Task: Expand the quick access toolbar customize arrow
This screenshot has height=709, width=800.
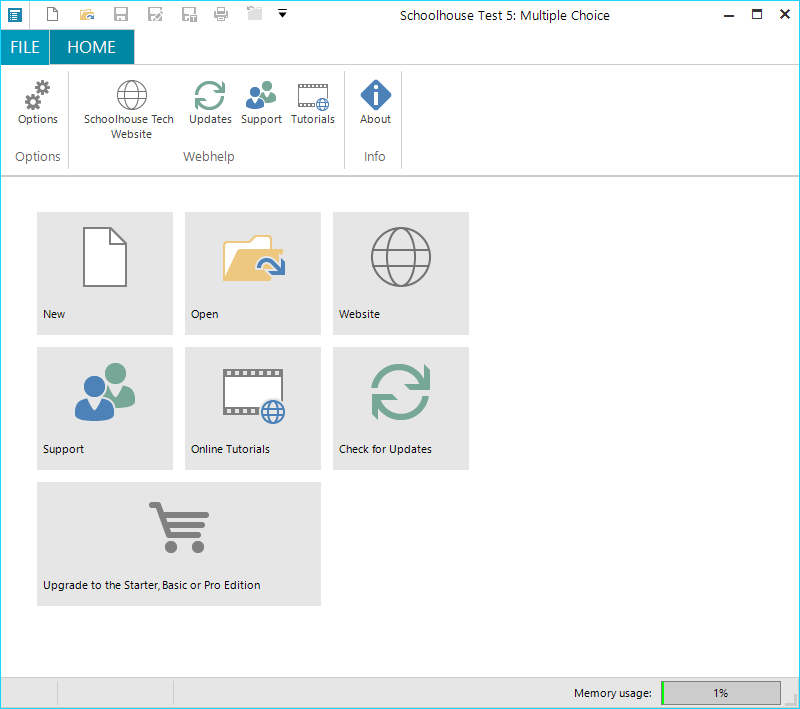Action: [x=282, y=14]
